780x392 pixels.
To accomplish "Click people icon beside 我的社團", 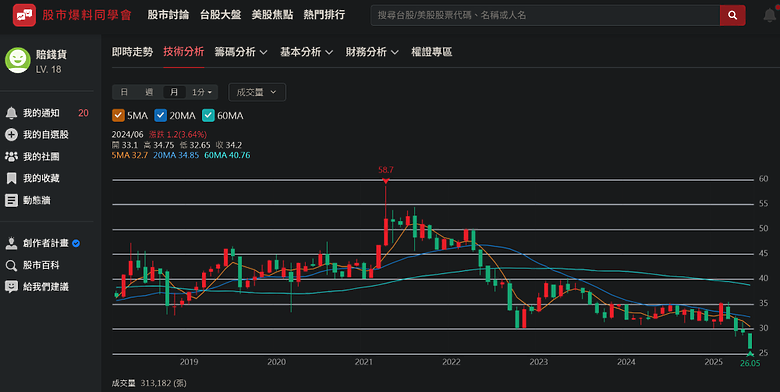I will pyautogui.click(x=11, y=156).
